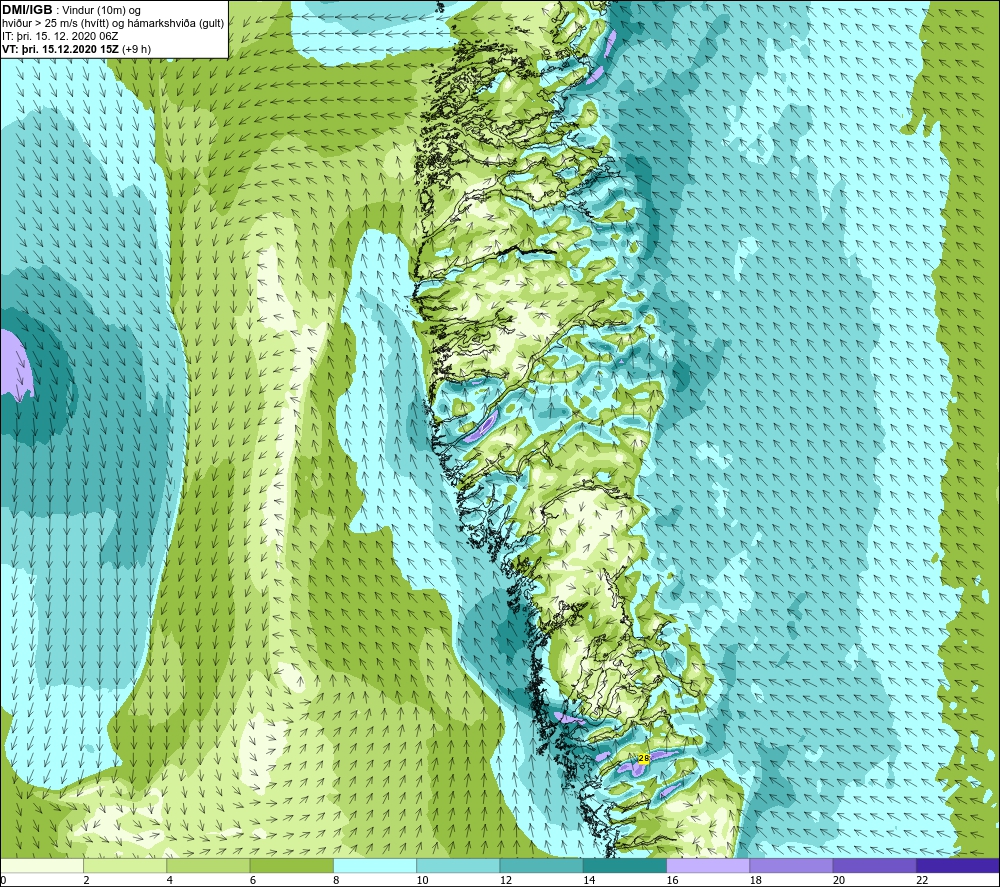Select the dark purple above-22 legend swatch
This screenshot has height=887, width=1000.
tap(958, 866)
